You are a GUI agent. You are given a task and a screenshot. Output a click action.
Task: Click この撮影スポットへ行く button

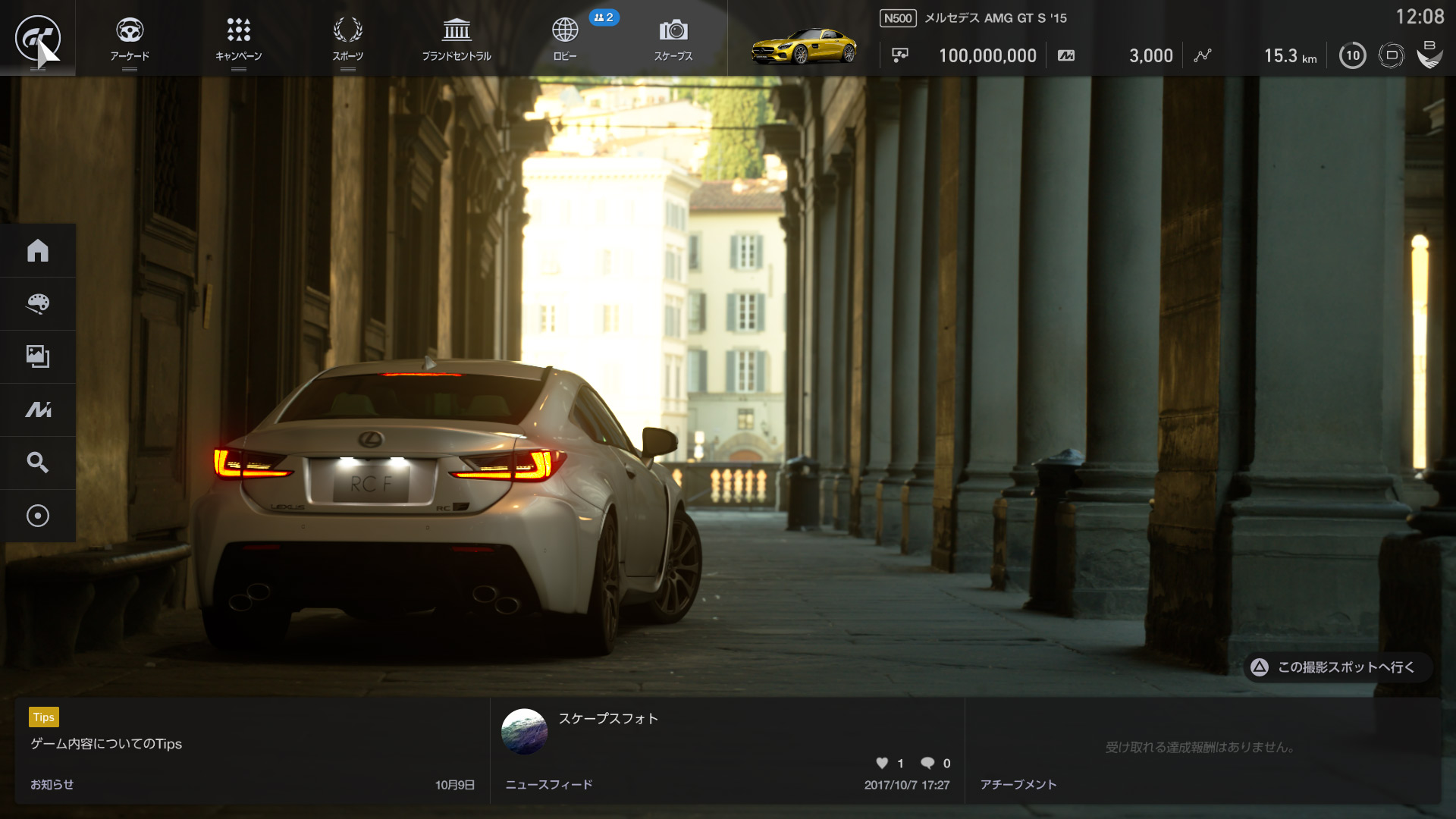[x=1338, y=667]
